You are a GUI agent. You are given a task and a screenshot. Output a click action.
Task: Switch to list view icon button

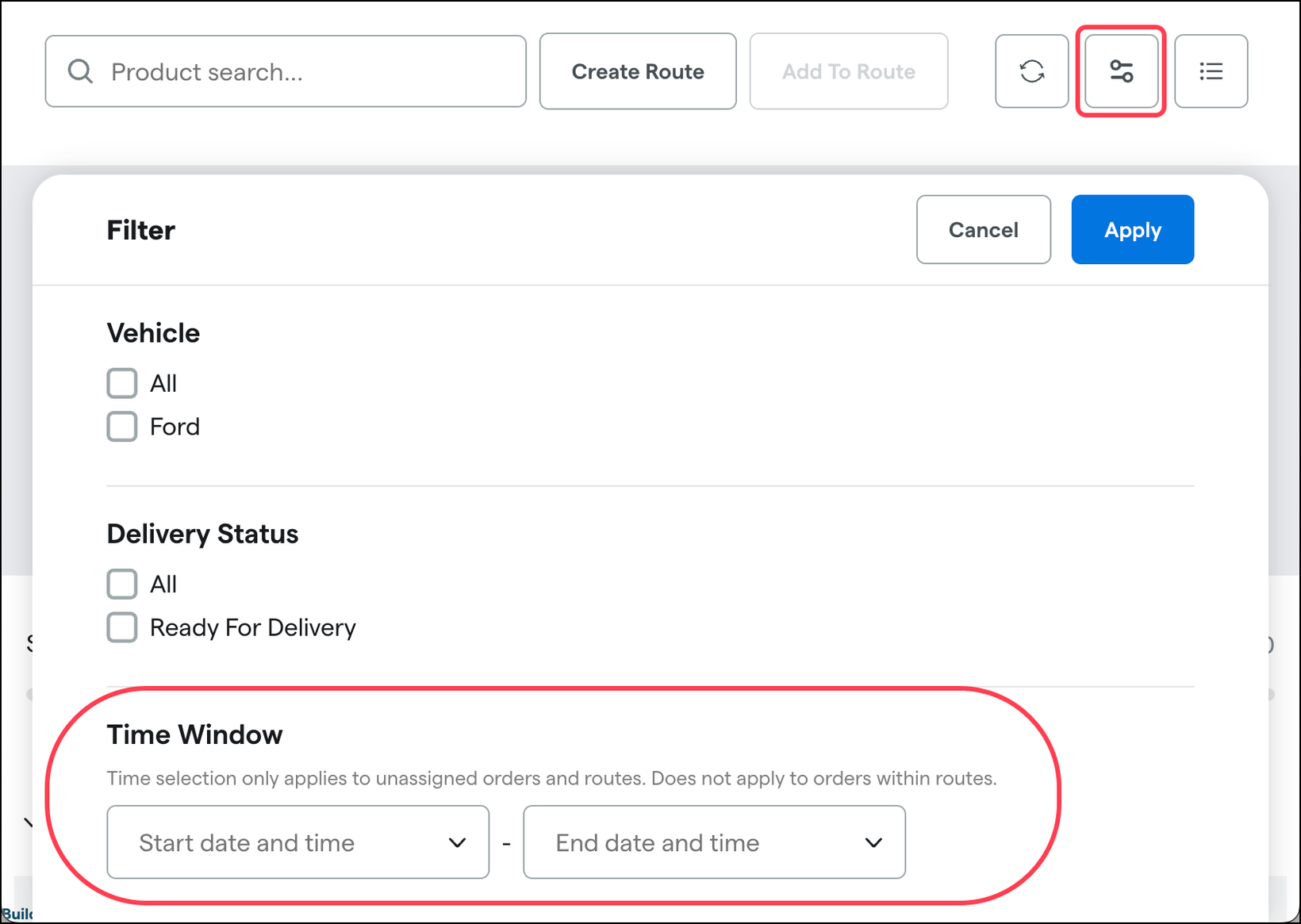pyautogui.click(x=1211, y=71)
